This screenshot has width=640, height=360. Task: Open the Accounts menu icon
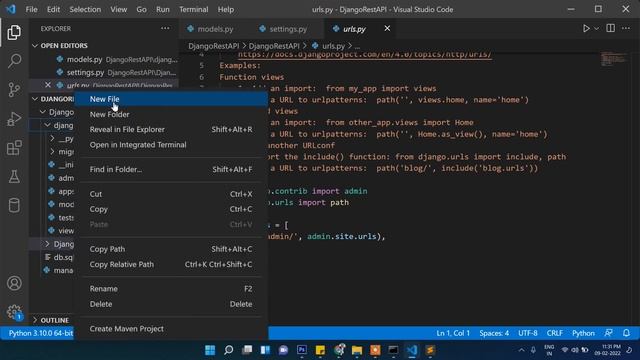point(14,283)
